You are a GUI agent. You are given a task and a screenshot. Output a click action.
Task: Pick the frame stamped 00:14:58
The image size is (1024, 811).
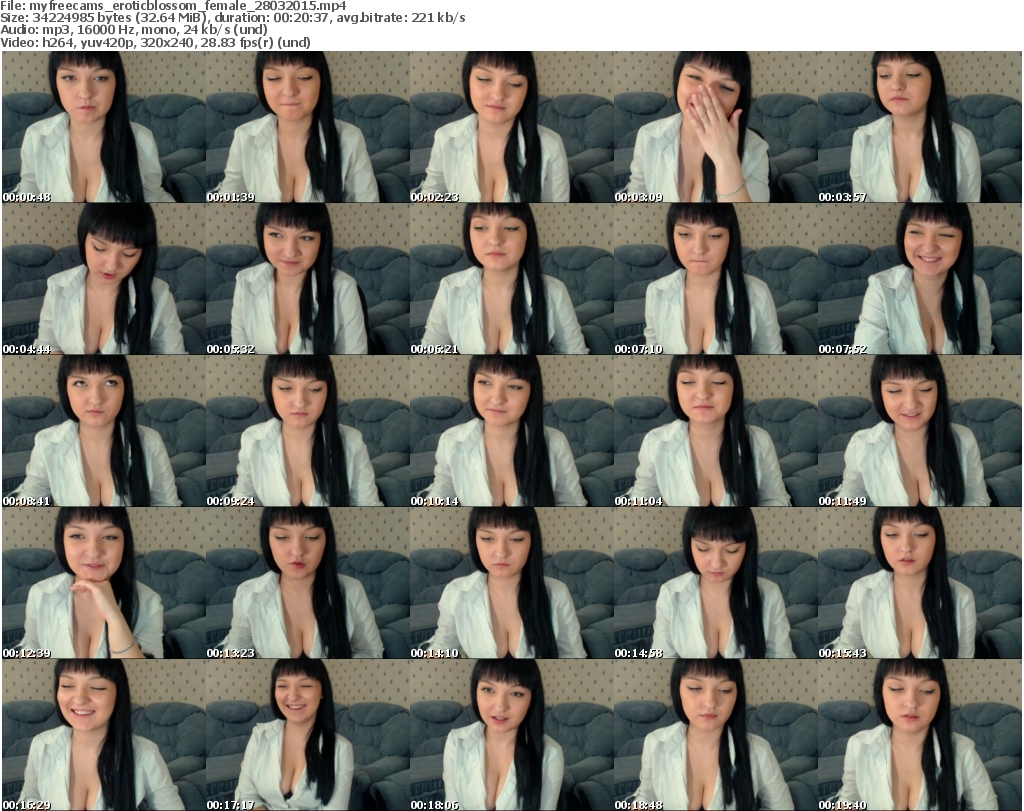pyautogui.click(x=716, y=583)
